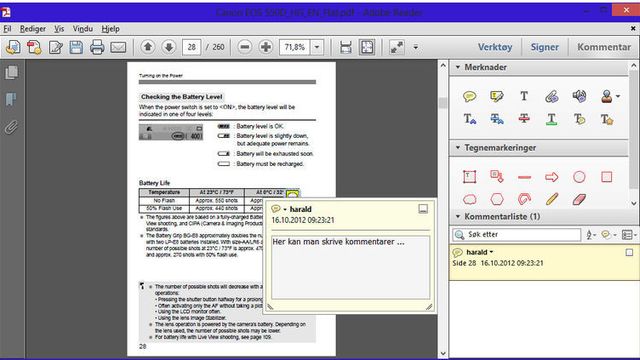Select the arrow drawing tool
This screenshot has width=640, height=360.
click(x=551, y=177)
